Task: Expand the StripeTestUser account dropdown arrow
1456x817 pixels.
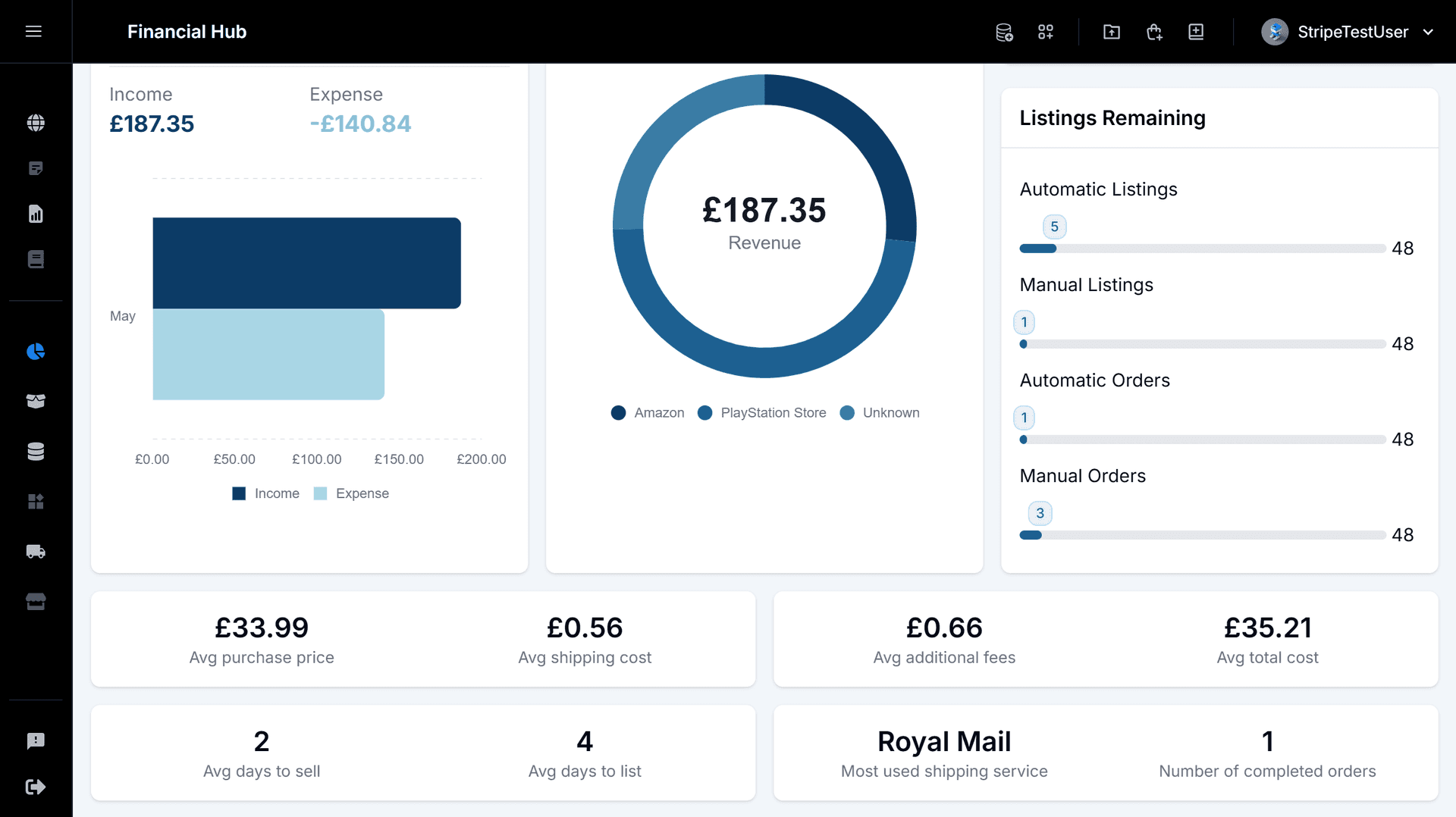Action: 1429,32
